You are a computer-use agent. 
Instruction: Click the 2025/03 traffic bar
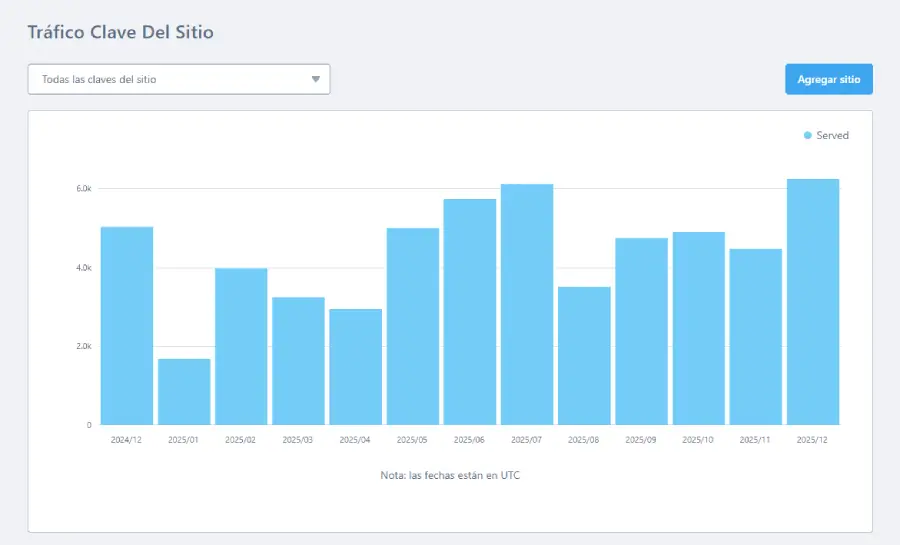(x=298, y=361)
